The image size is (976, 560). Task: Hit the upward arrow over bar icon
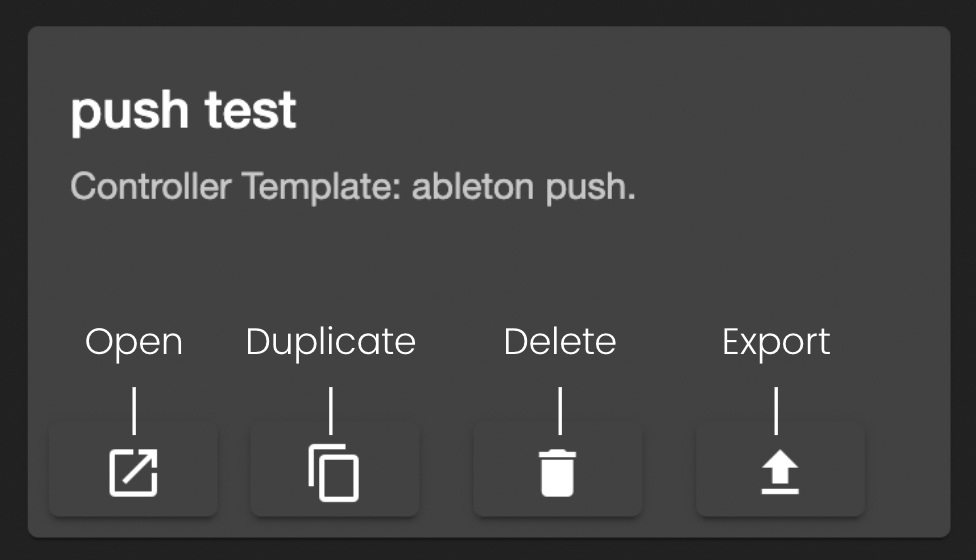tap(779, 473)
